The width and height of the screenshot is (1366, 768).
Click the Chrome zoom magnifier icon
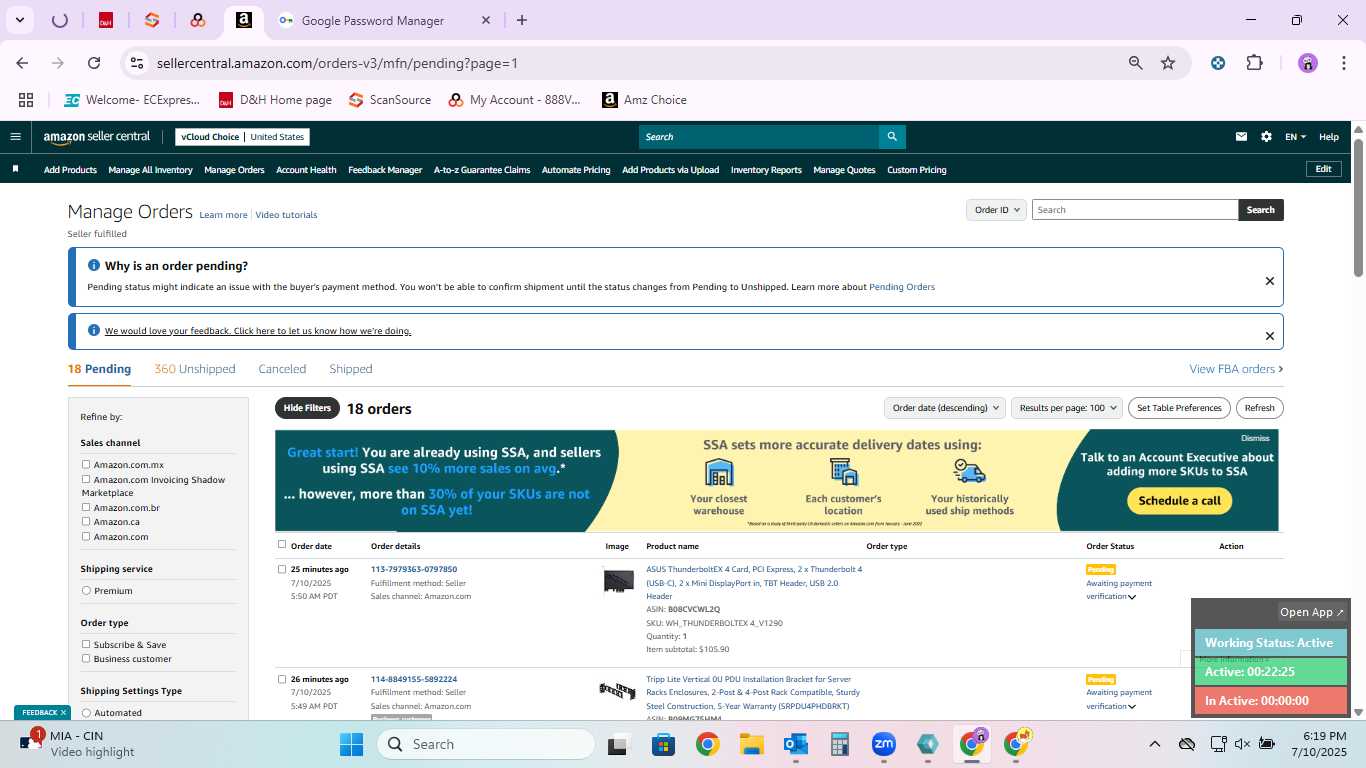coord(1135,63)
